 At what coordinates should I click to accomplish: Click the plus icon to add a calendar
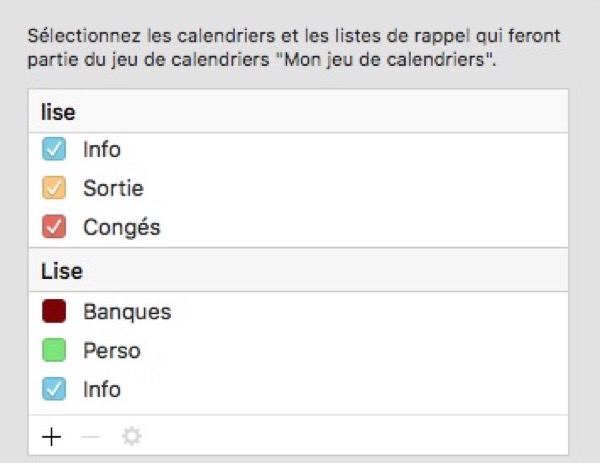click(52, 436)
